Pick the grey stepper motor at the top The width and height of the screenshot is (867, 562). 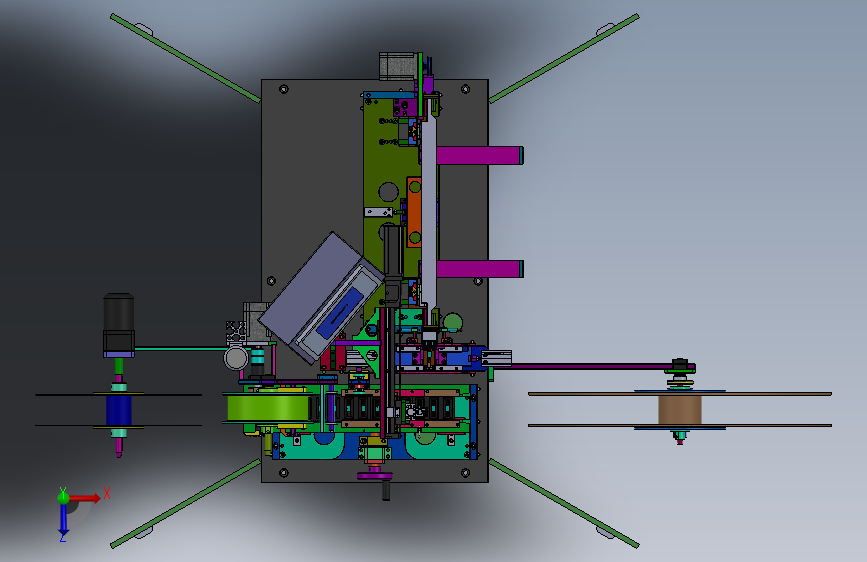[397, 66]
